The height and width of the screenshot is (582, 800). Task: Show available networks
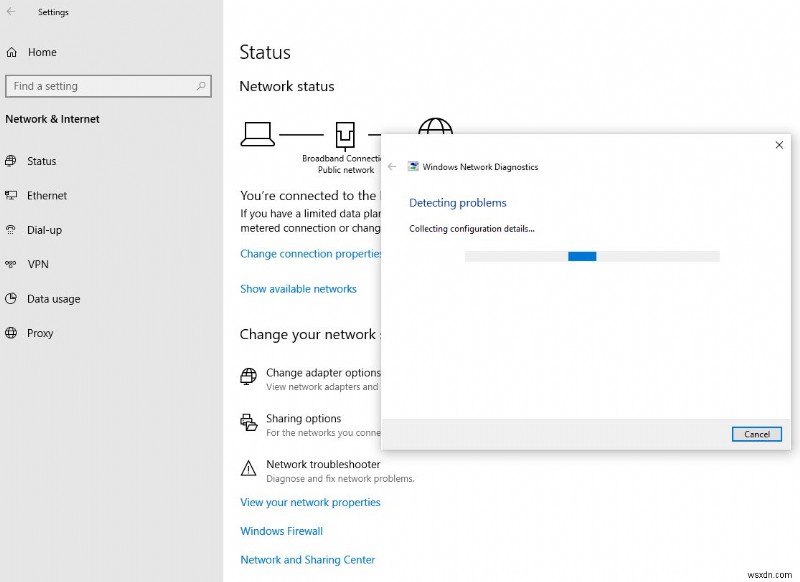coord(298,288)
